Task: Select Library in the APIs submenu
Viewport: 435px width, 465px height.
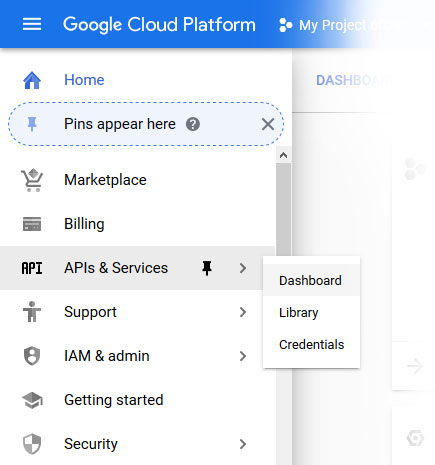Action: click(x=311, y=312)
